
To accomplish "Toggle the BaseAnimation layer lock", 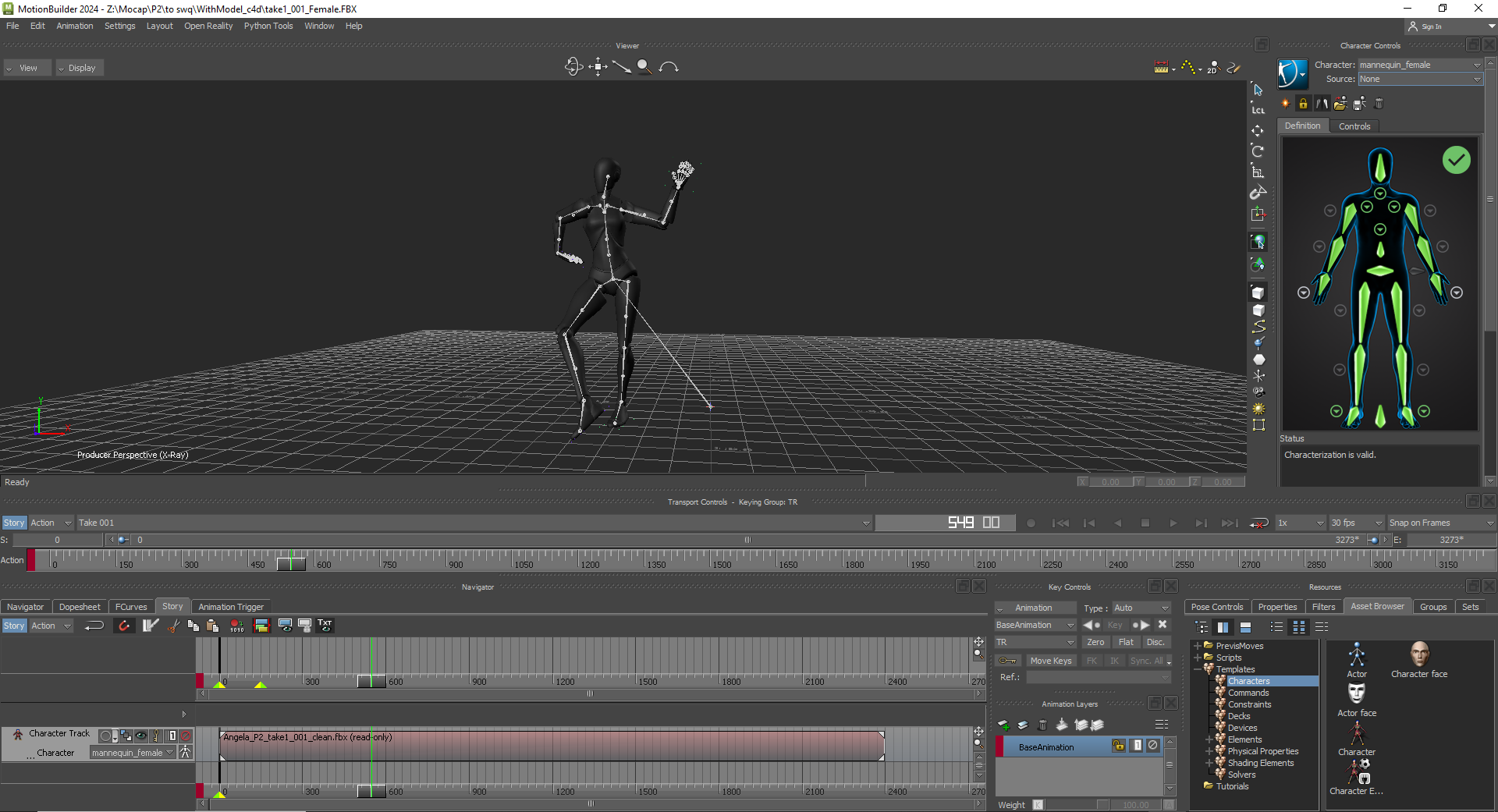I will click(x=1119, y=746).
